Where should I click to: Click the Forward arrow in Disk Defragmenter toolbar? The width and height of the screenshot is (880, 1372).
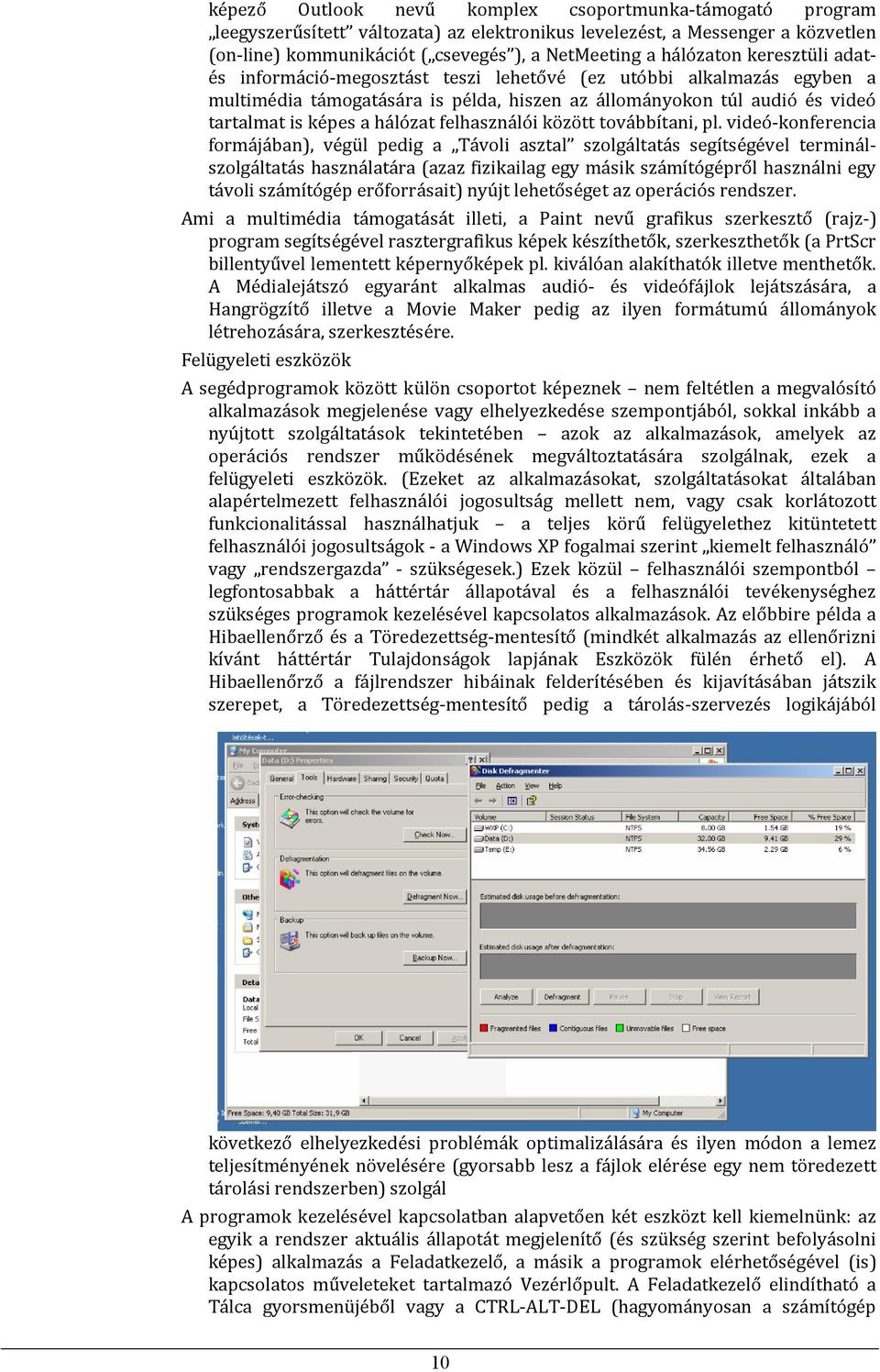pyautogui.click(x=492, y=801)
